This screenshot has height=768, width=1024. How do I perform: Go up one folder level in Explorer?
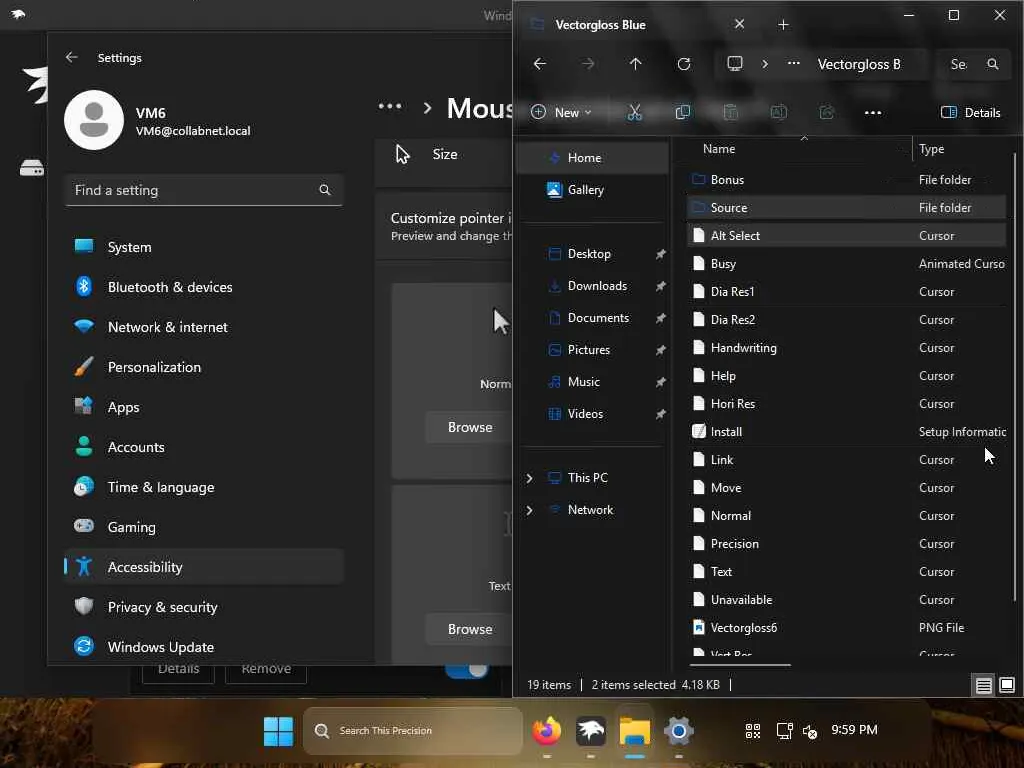[x=635, y=64]
